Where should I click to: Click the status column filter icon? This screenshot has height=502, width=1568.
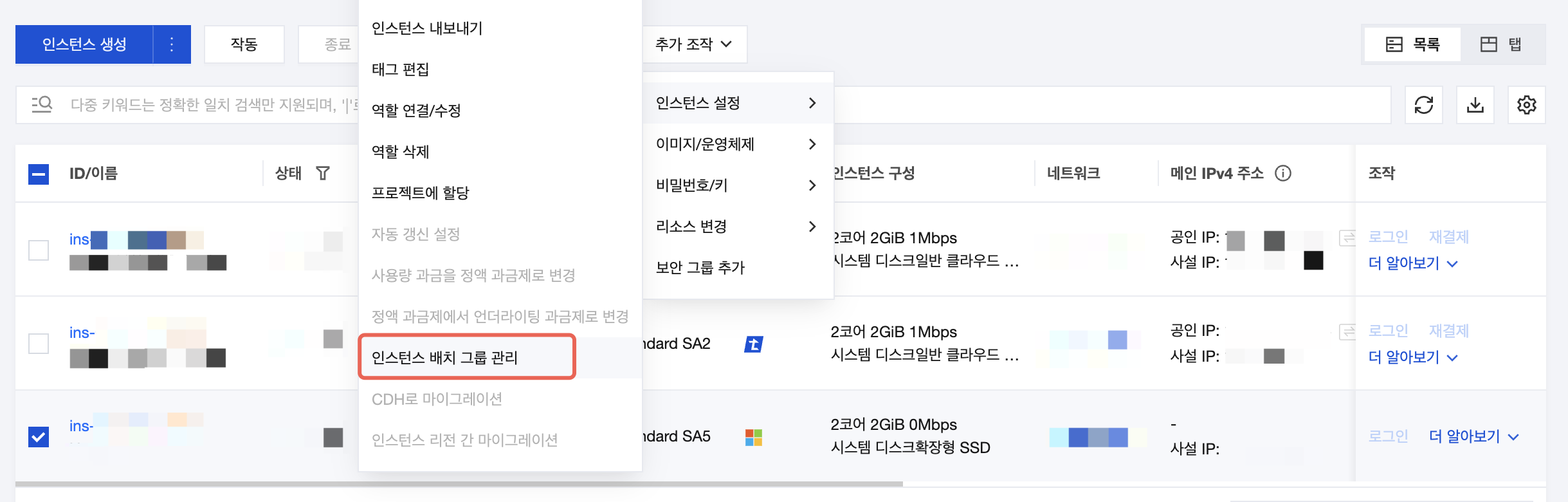tap(323, 173)
